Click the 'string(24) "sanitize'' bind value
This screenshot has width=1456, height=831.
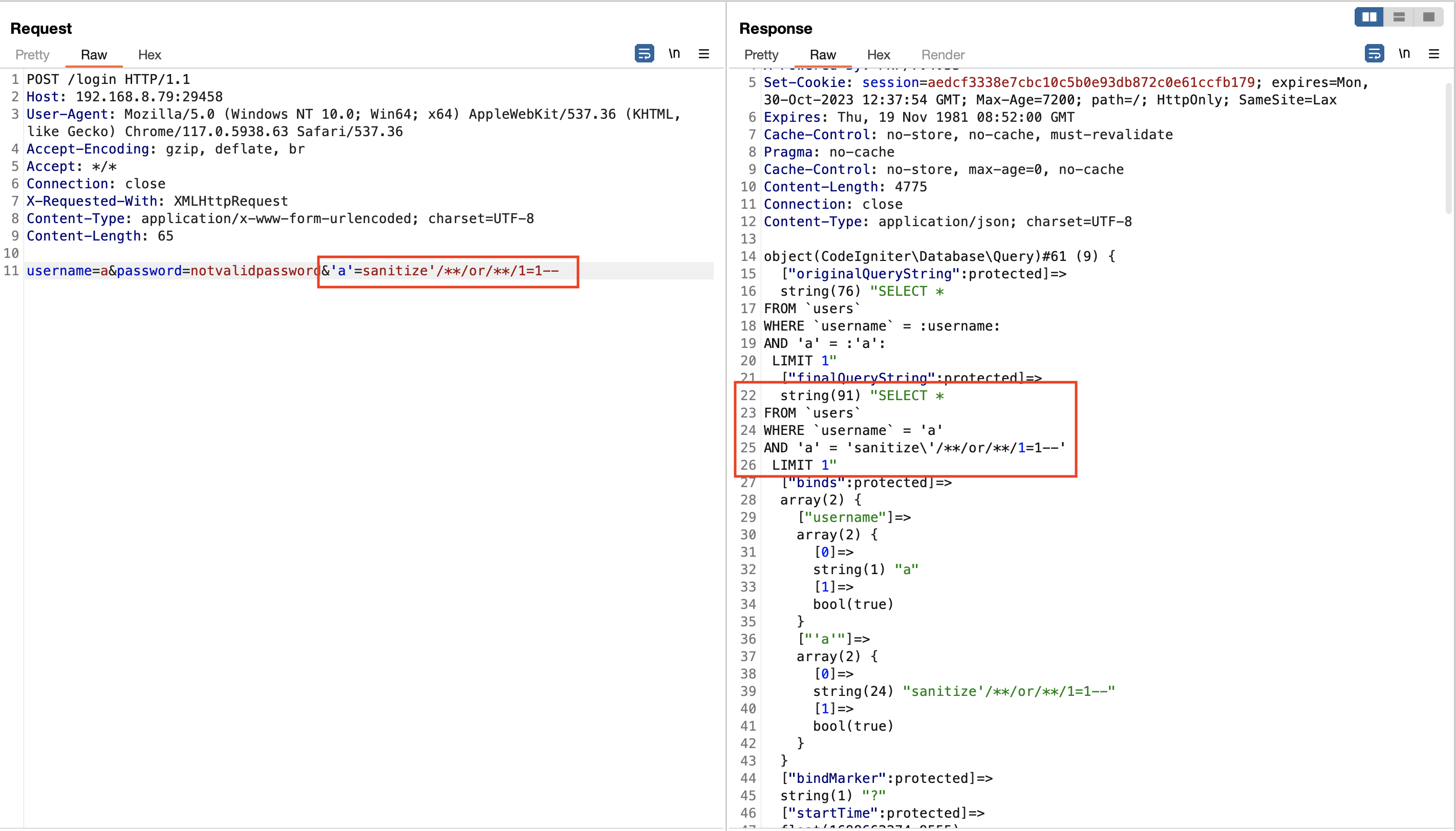click(x=964, y=691)
